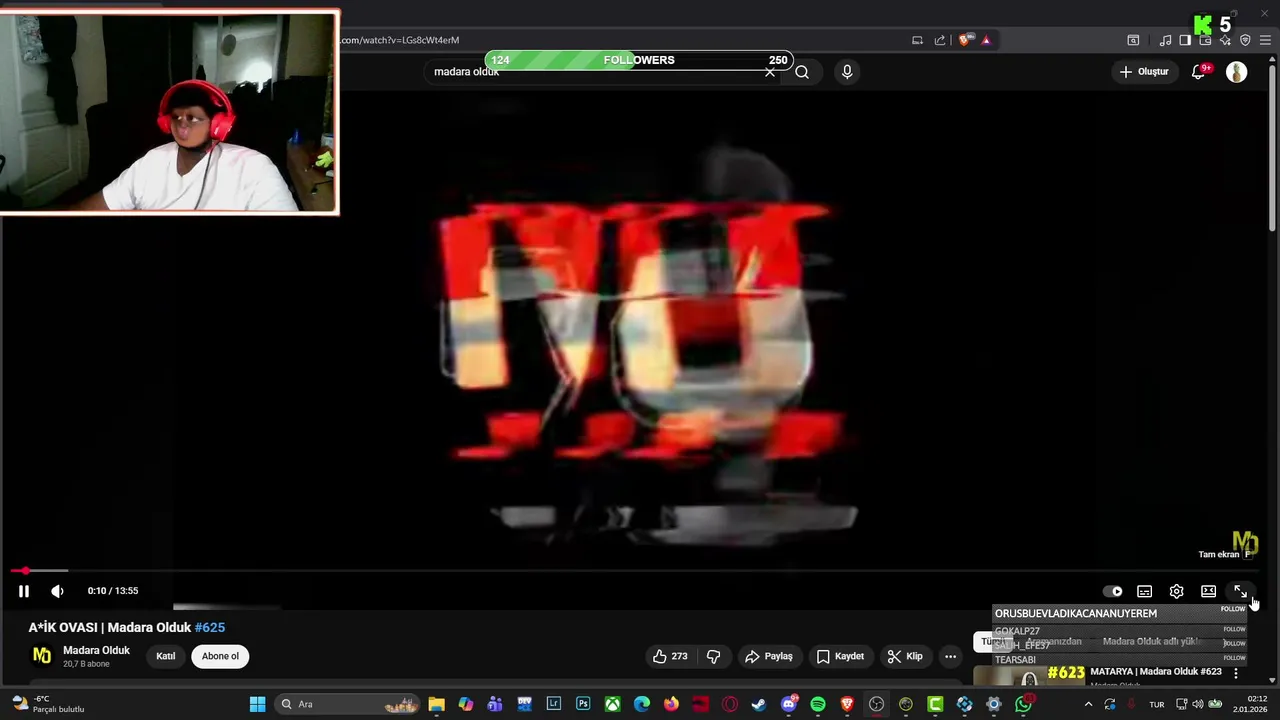Open the Madara Olduk channel name link

(x=96, y=650)
